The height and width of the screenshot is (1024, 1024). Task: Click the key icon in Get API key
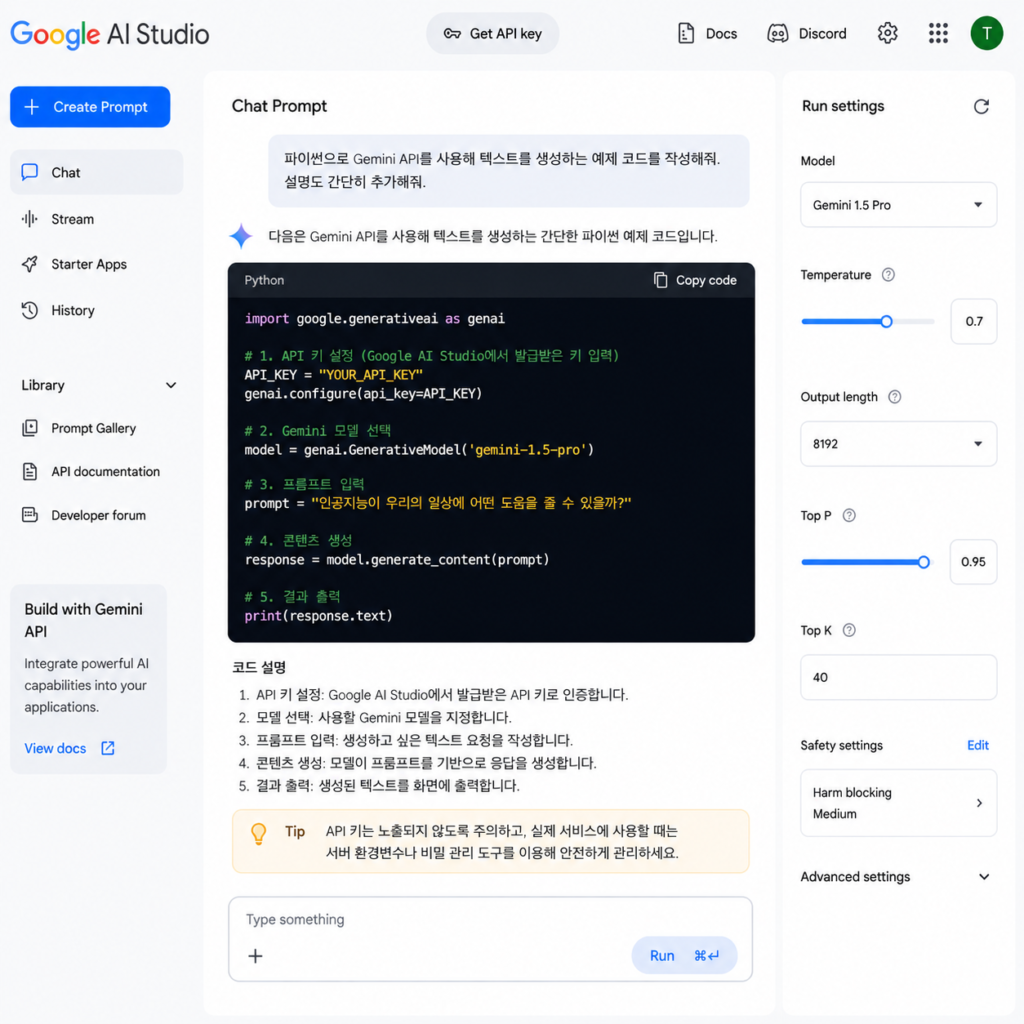coord(452,33)
